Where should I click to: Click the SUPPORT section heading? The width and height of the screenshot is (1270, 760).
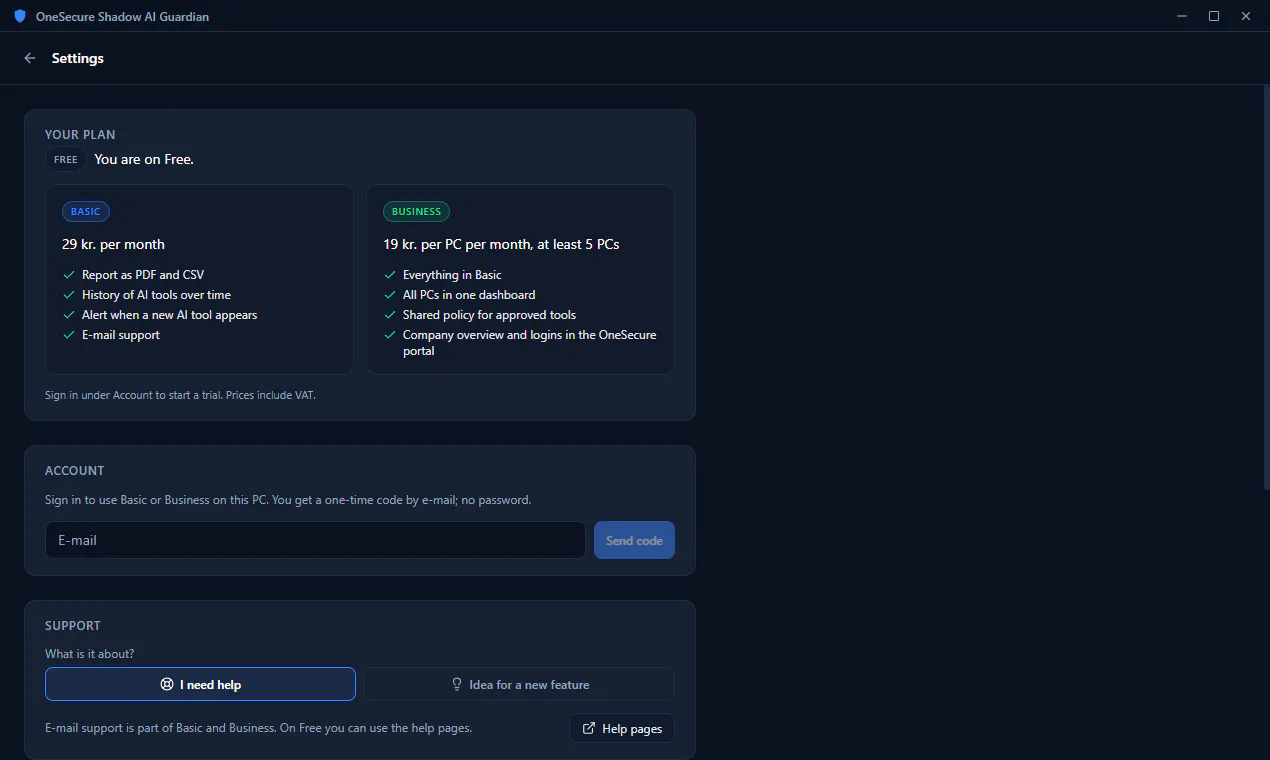point(72,625)
